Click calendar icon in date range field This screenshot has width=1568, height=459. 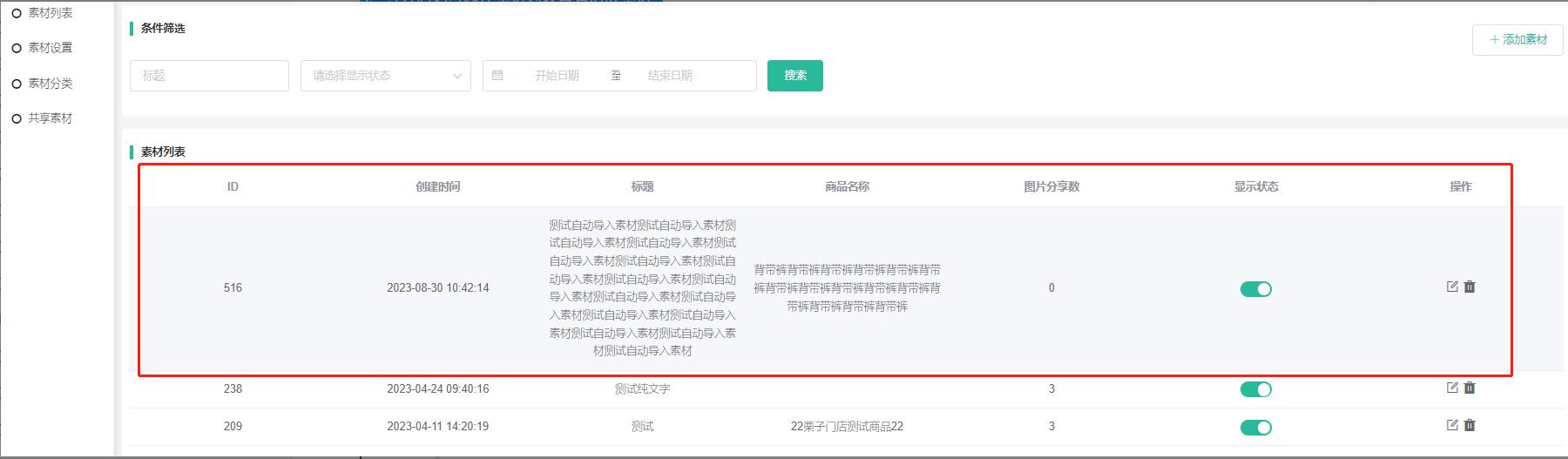point(497,76)
